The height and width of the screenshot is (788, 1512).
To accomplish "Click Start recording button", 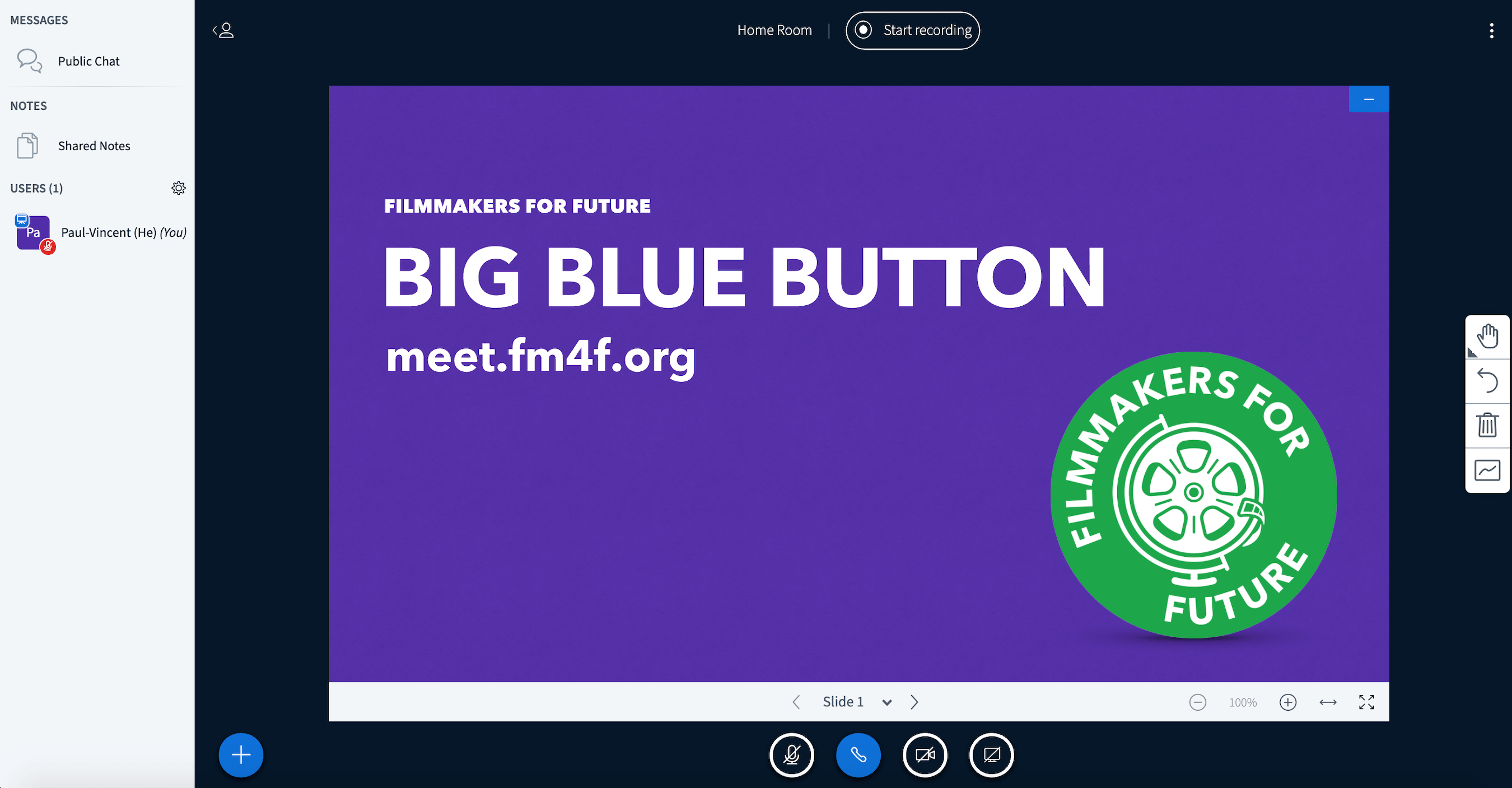I will [913, 31].
